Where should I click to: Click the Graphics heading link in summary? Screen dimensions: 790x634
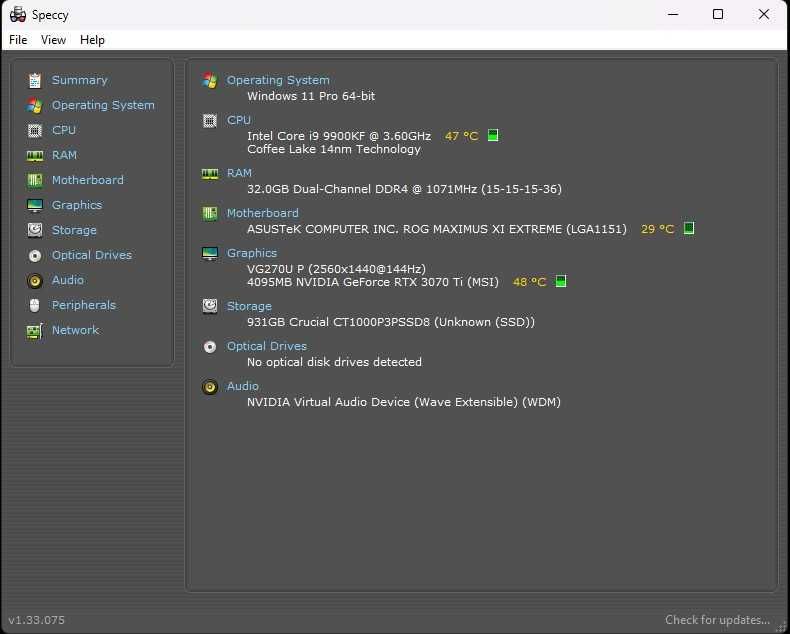coord(252,253)
